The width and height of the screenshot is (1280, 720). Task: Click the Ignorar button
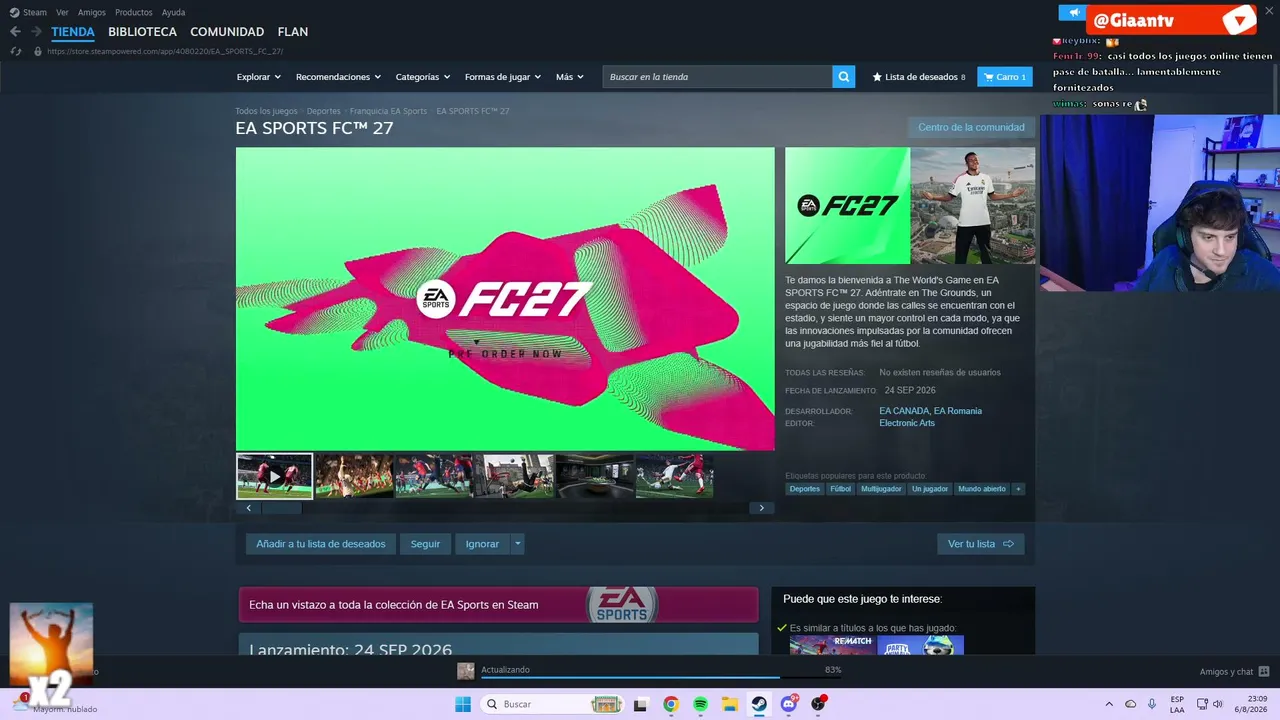(x=482, y=544)
